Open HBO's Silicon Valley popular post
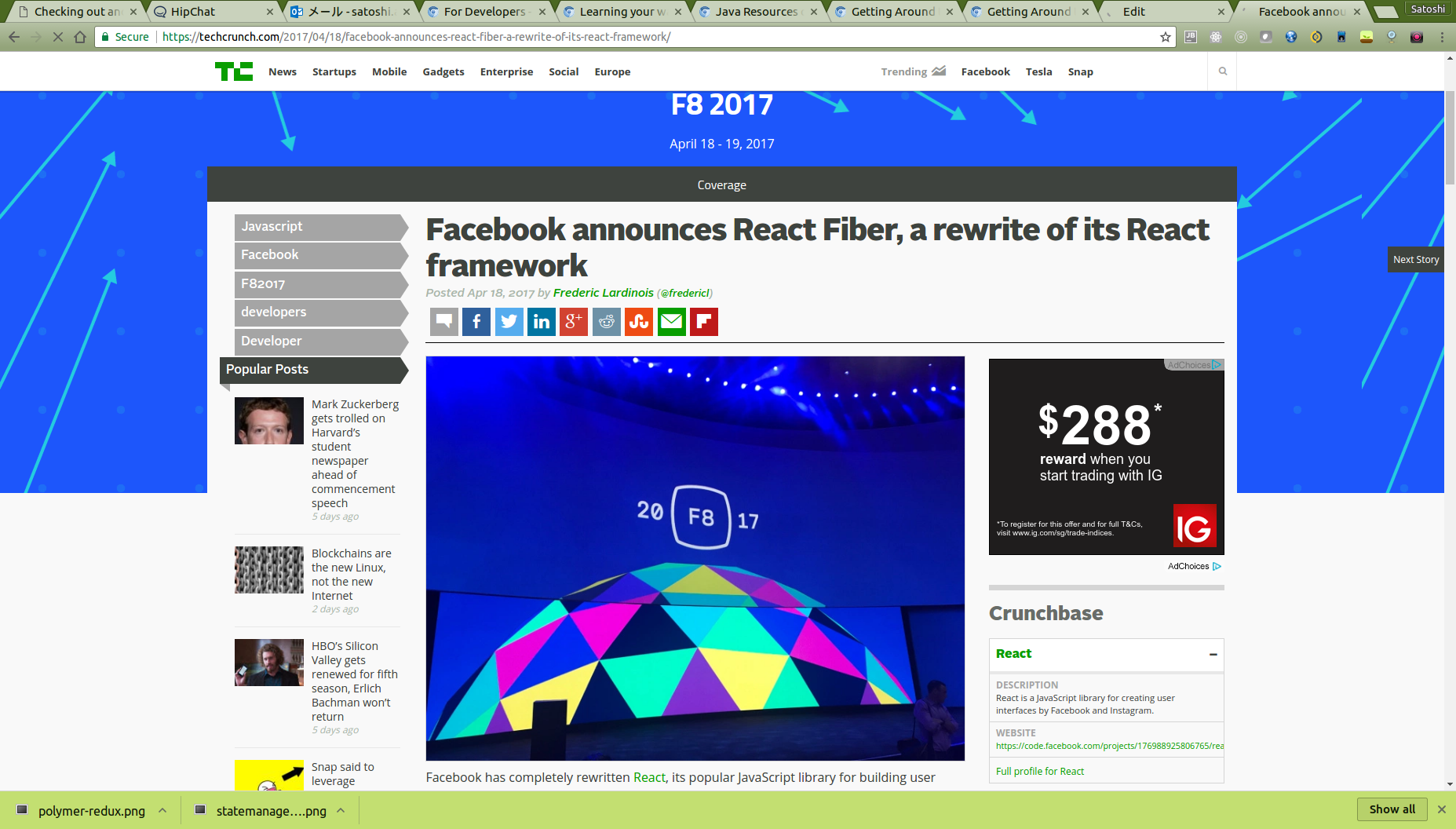The image size is (1456, 829). 354,681
